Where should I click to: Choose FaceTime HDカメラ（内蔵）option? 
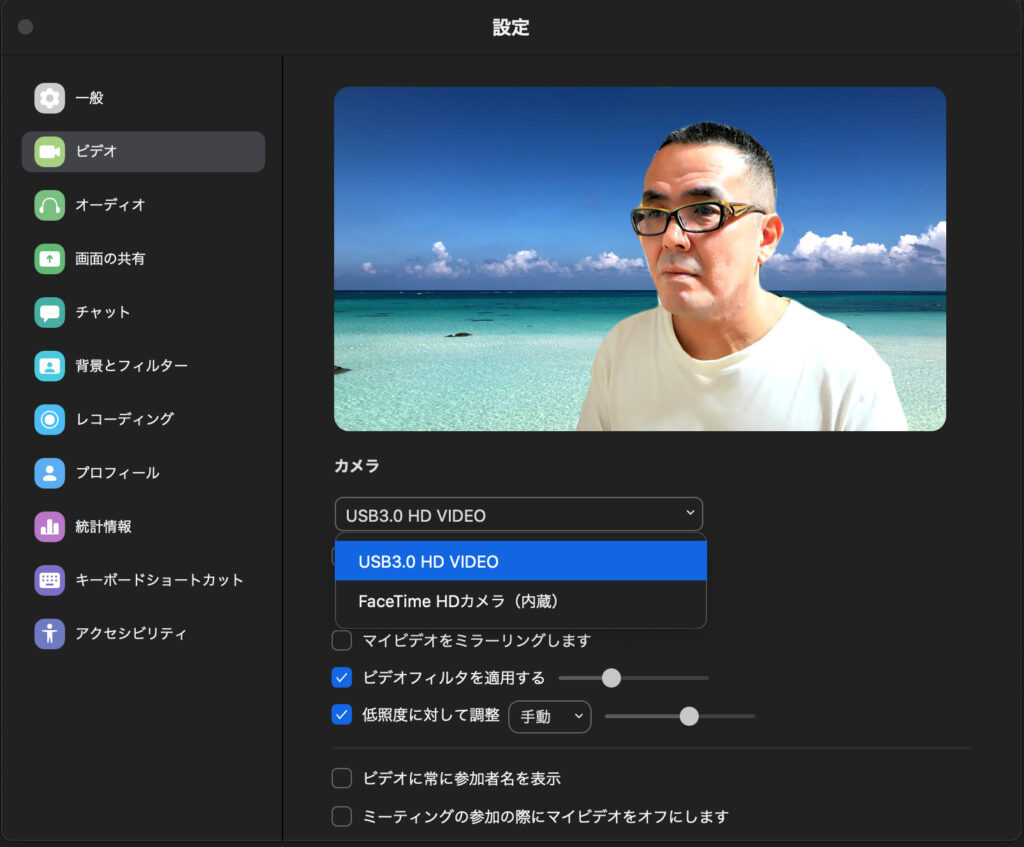520,601
